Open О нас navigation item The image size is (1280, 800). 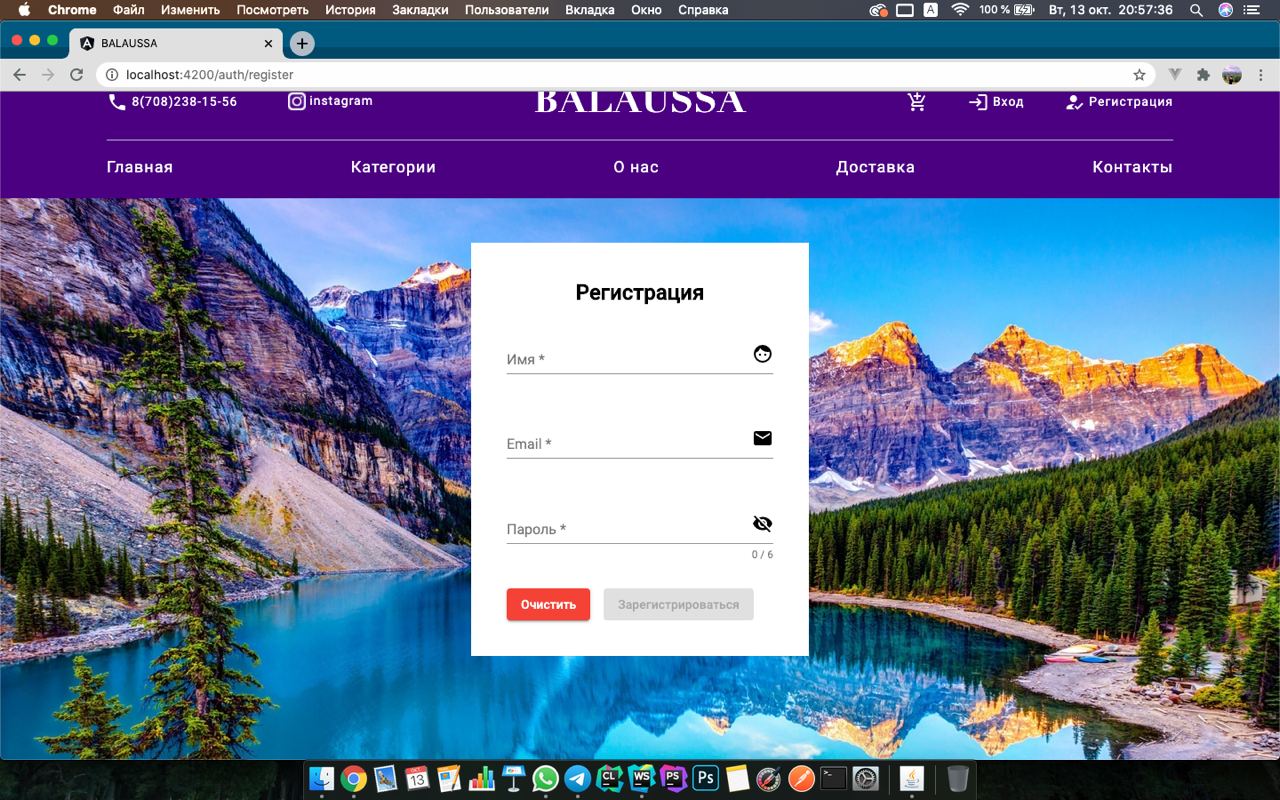click(x=636, y=167)
